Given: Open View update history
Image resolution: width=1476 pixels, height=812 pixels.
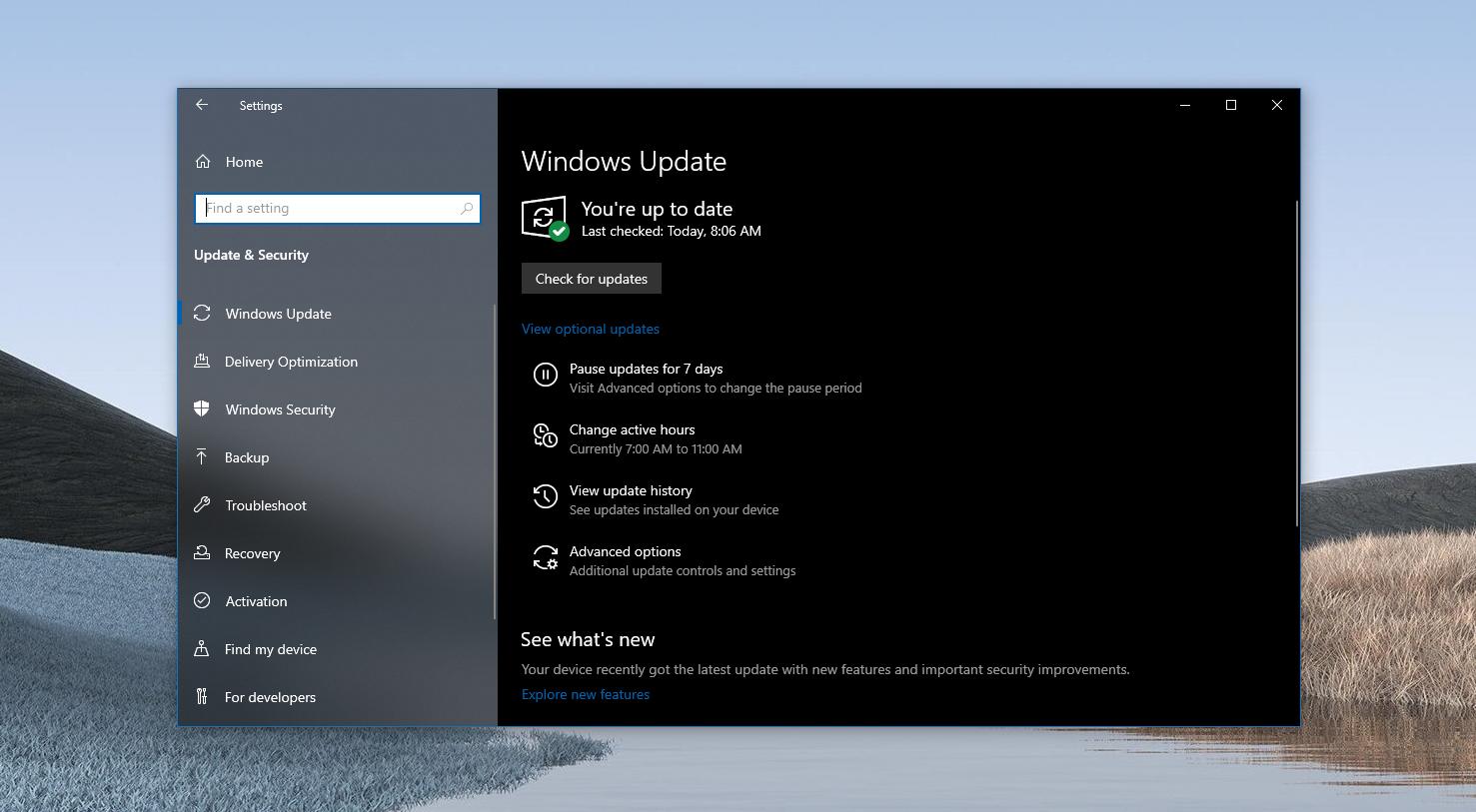Looking at the screenshot, I should pyautogui.click(x=631, y=490).
